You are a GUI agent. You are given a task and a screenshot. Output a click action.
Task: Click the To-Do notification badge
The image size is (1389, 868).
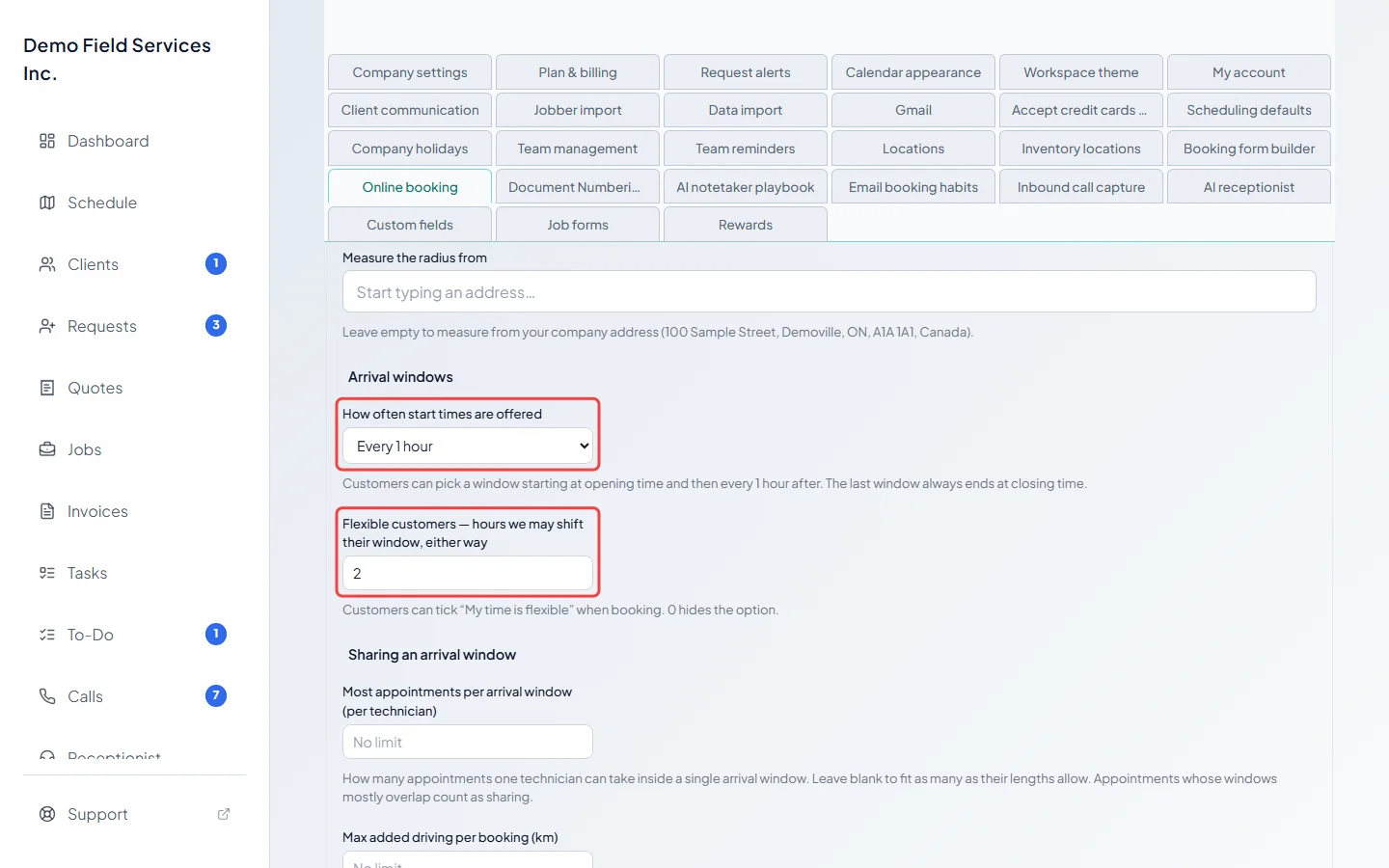point(216,634)
